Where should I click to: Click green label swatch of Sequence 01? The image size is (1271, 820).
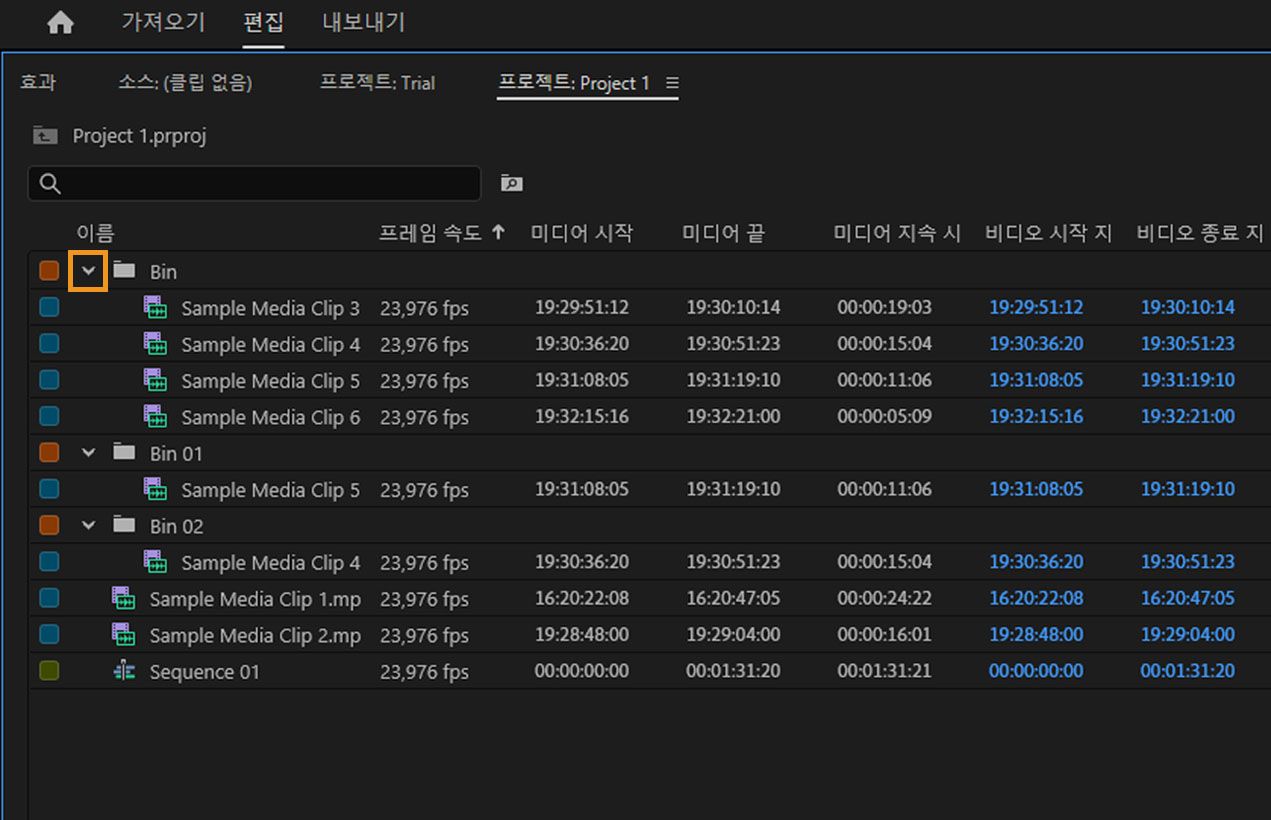[x=49, y=671]
